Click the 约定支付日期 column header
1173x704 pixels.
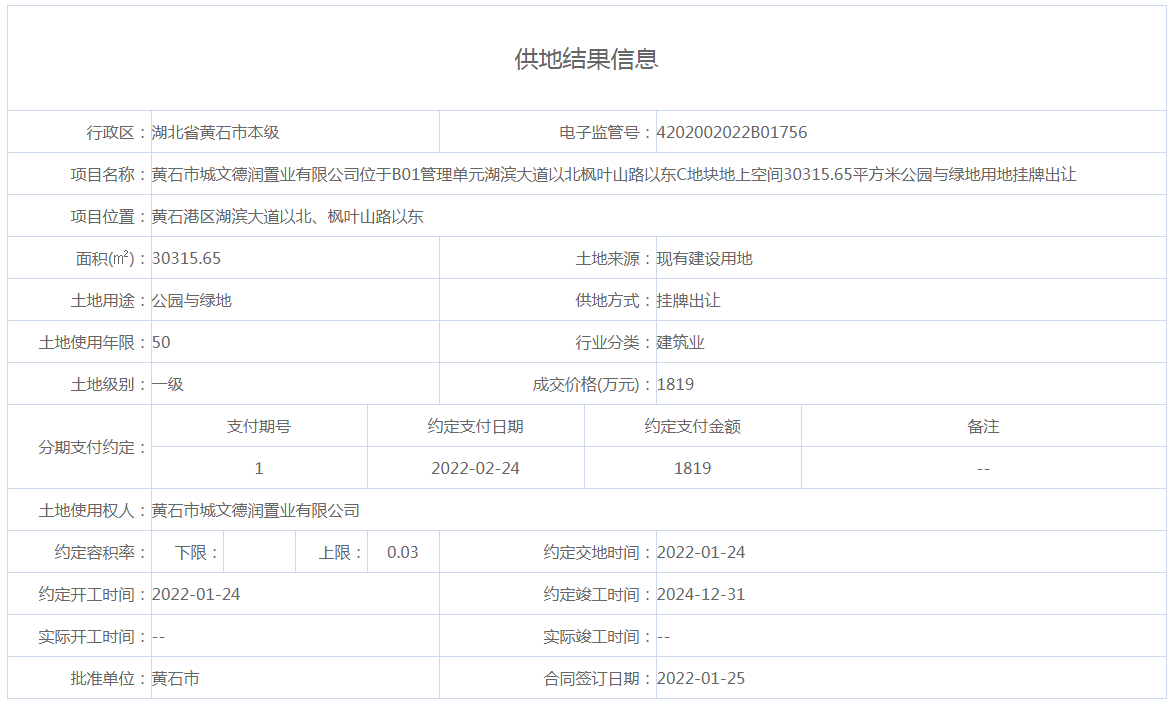476,426
